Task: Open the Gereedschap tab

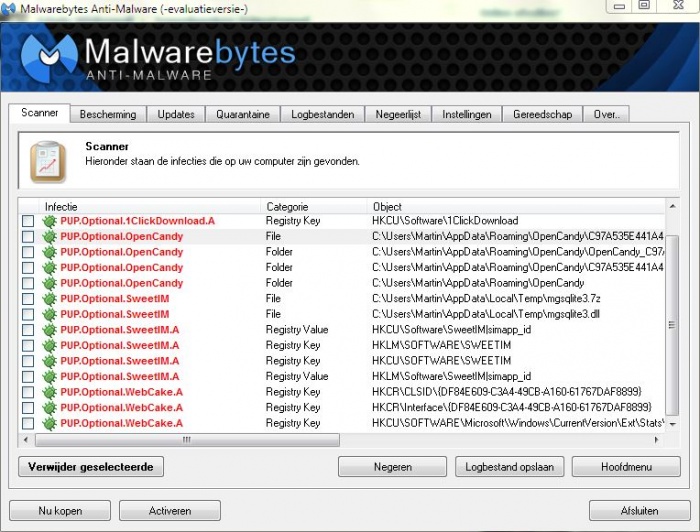Action: click(x=542, y=114)
